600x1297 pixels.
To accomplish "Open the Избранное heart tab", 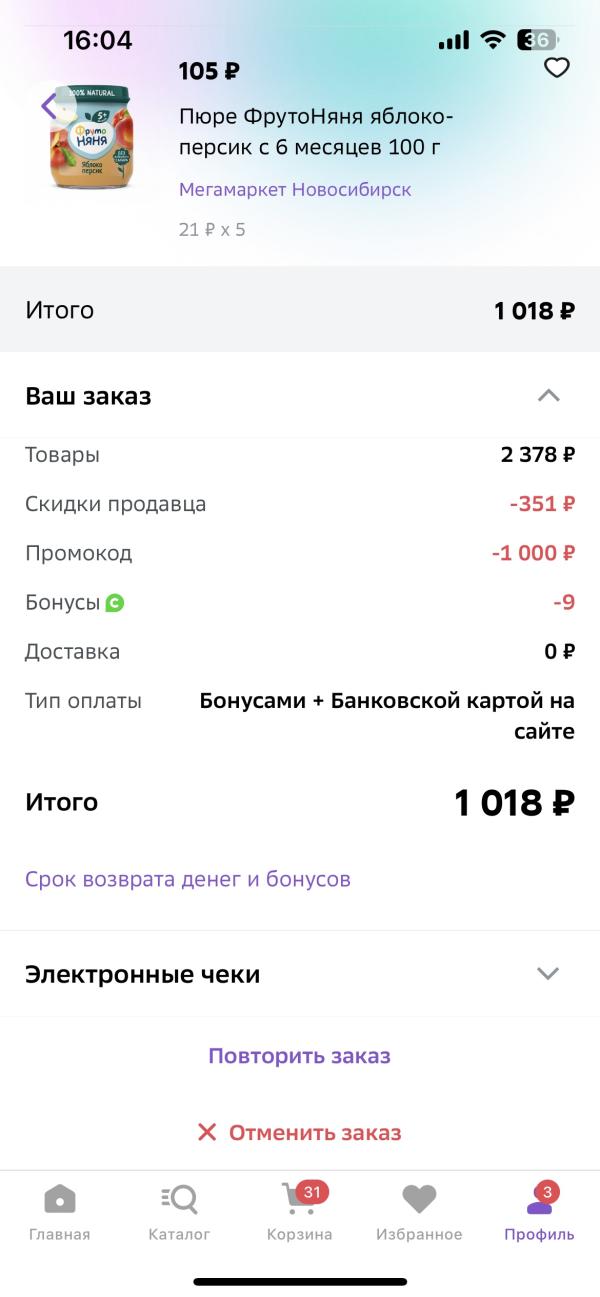I will point(419,1212).
